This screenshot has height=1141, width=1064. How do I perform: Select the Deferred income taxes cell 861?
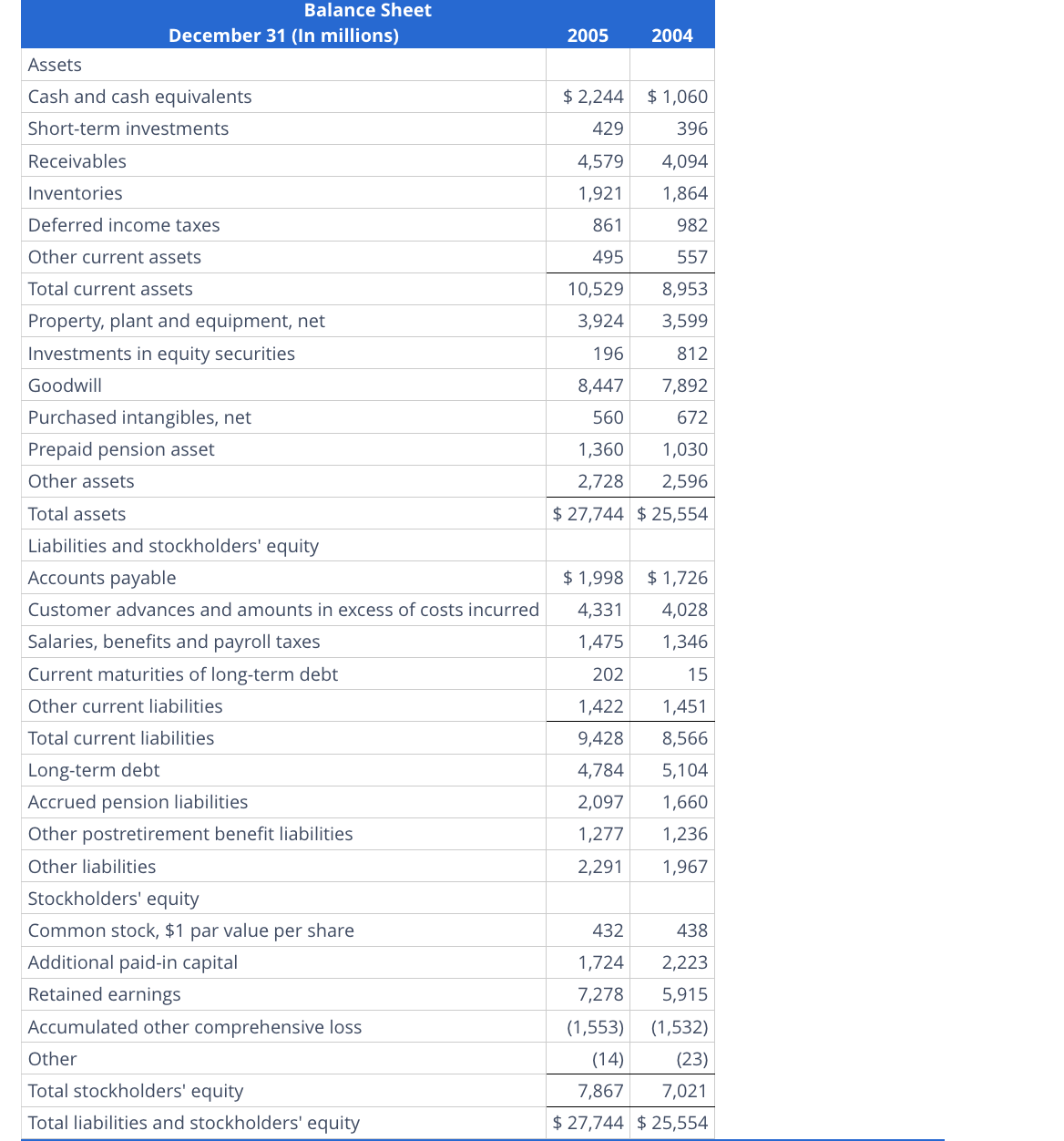coord(609,224)
